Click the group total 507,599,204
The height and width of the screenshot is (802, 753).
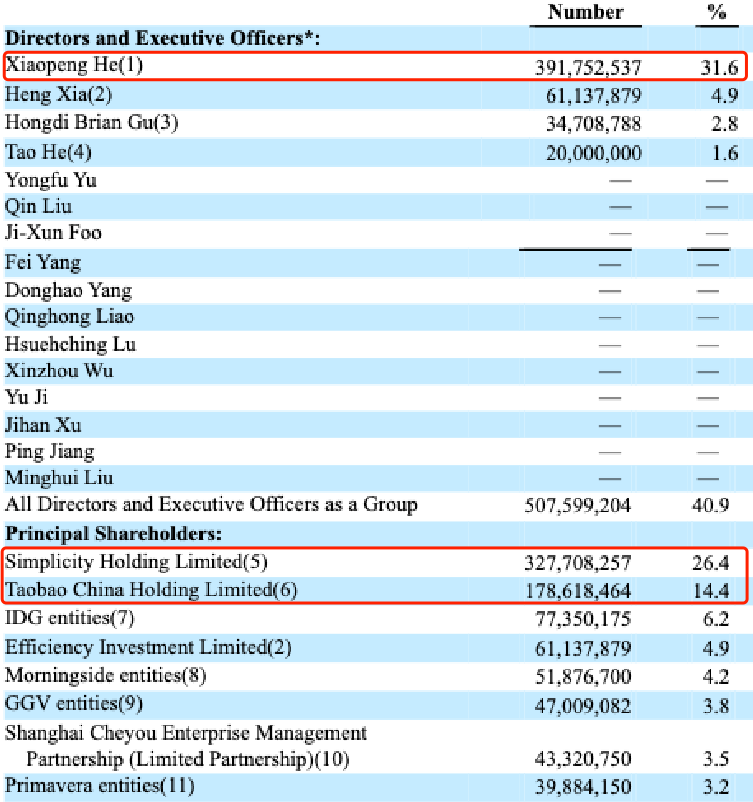click(578, 505)
